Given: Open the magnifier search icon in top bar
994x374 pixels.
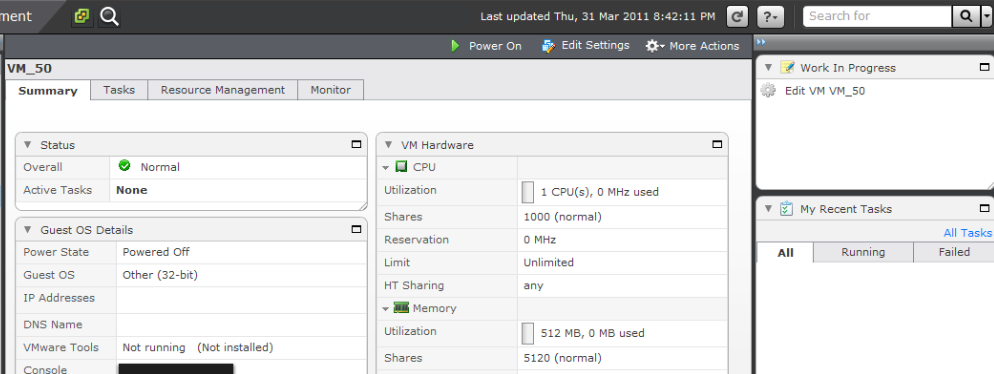Looking at the screenshot, I should coord(110,16).
